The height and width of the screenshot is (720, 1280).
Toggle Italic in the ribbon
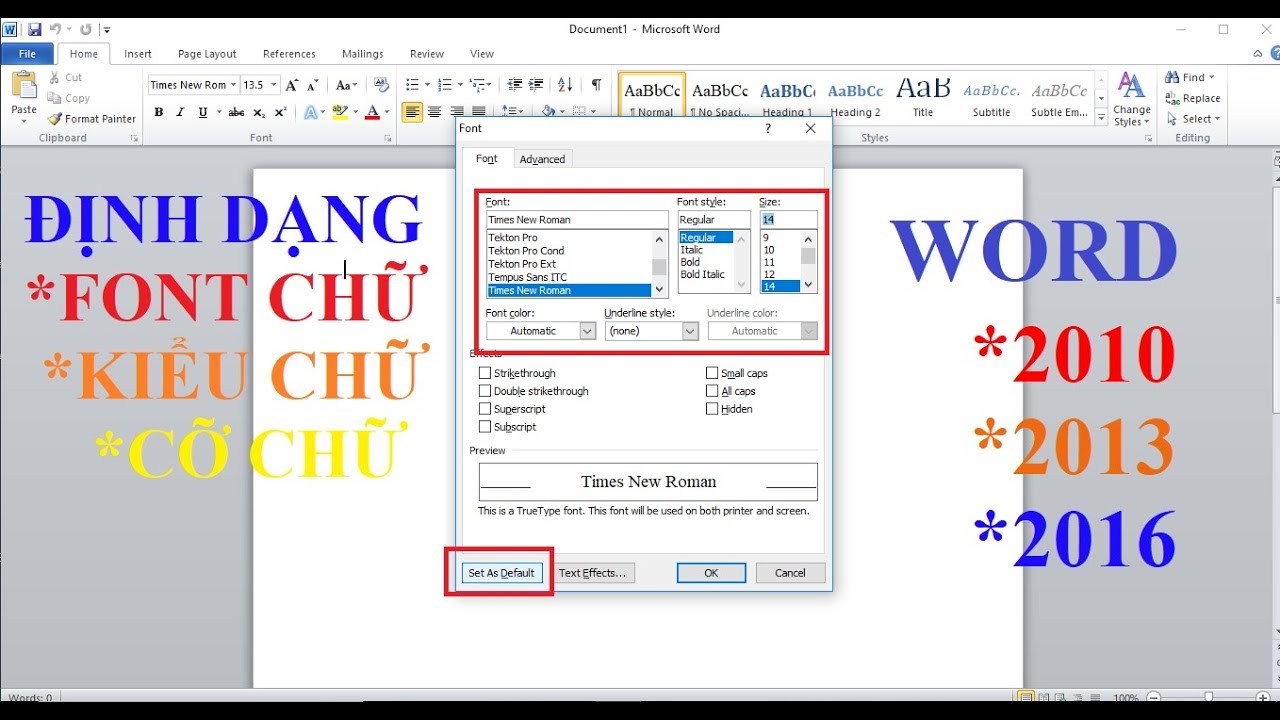tap(181, 112)
